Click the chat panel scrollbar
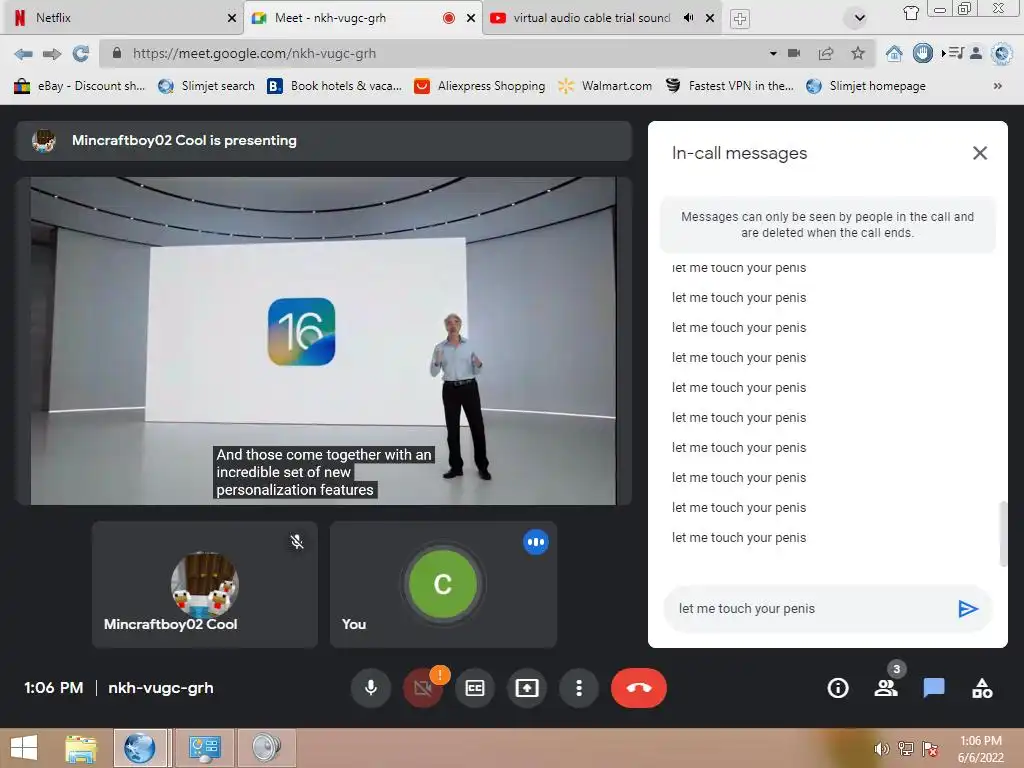Viewport: 1024px width, 768px height. [x=1003, y=534]
